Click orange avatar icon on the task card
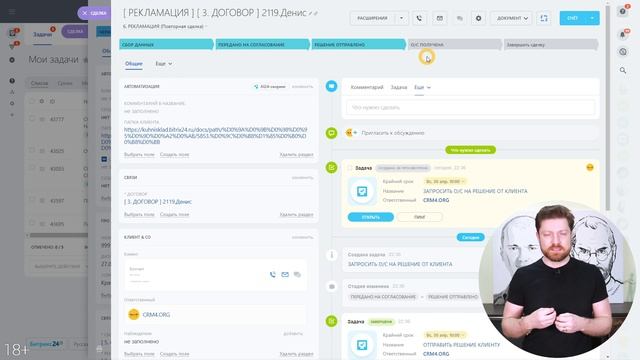Screen dimensions: 640x360 pyautogui.click(x=590, y=167)
